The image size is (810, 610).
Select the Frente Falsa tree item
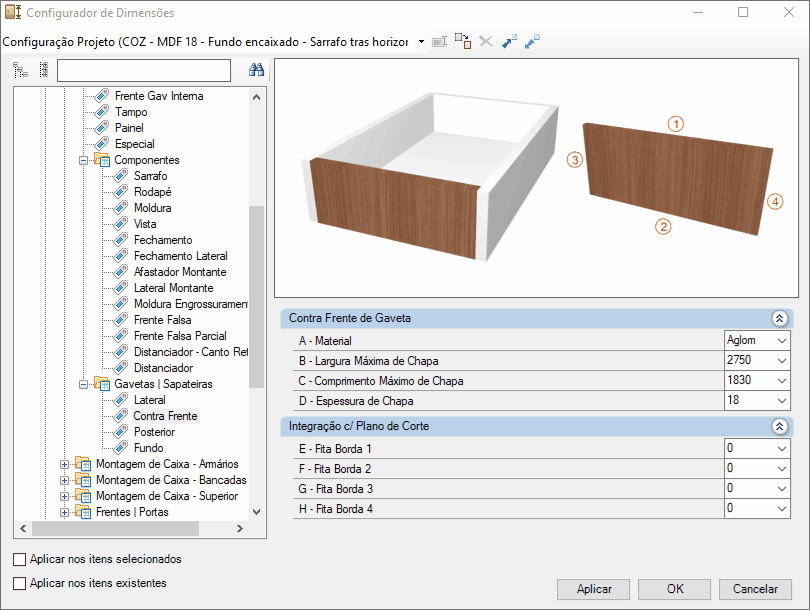coord(162,320)
